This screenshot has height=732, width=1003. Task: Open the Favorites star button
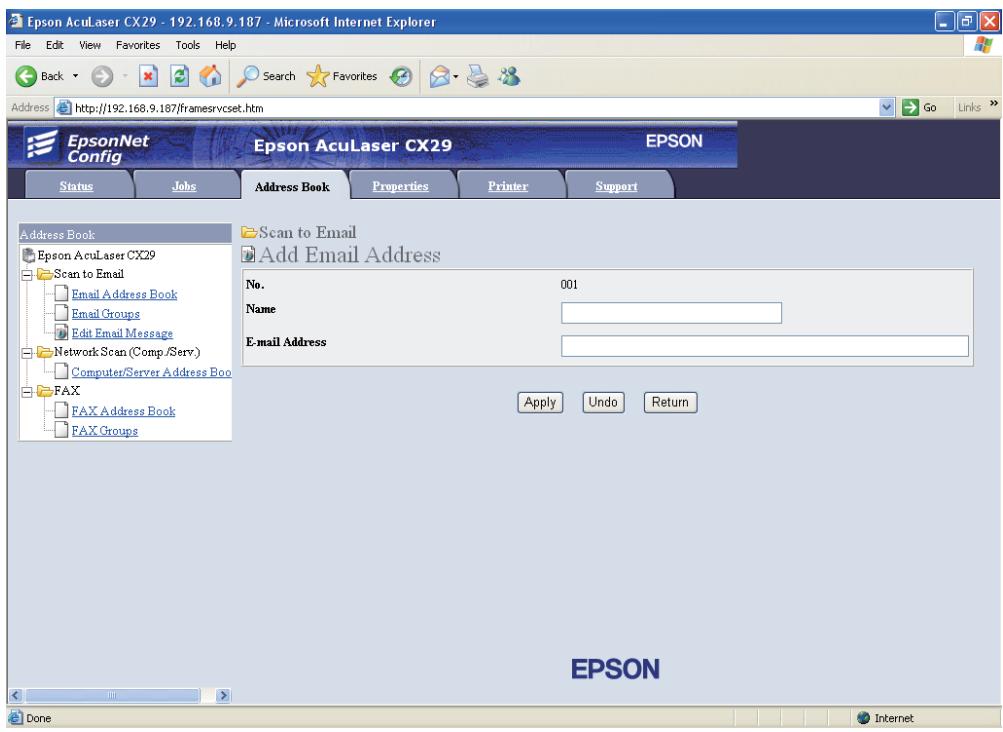(342, 76)
